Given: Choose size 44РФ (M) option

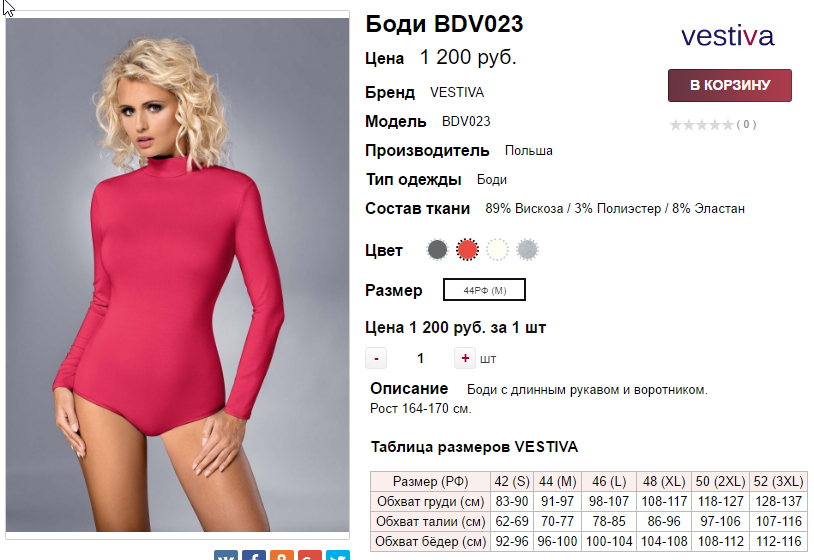Looking at the screenshot, I should [x=484, y=290].
